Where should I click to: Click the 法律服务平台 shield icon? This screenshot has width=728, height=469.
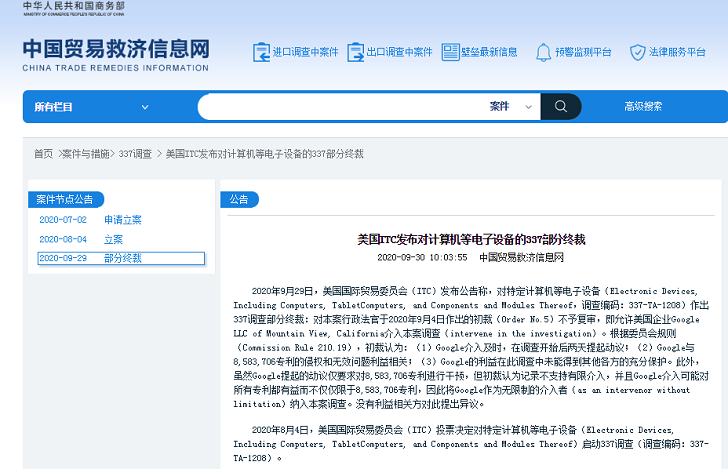[637, 52]
